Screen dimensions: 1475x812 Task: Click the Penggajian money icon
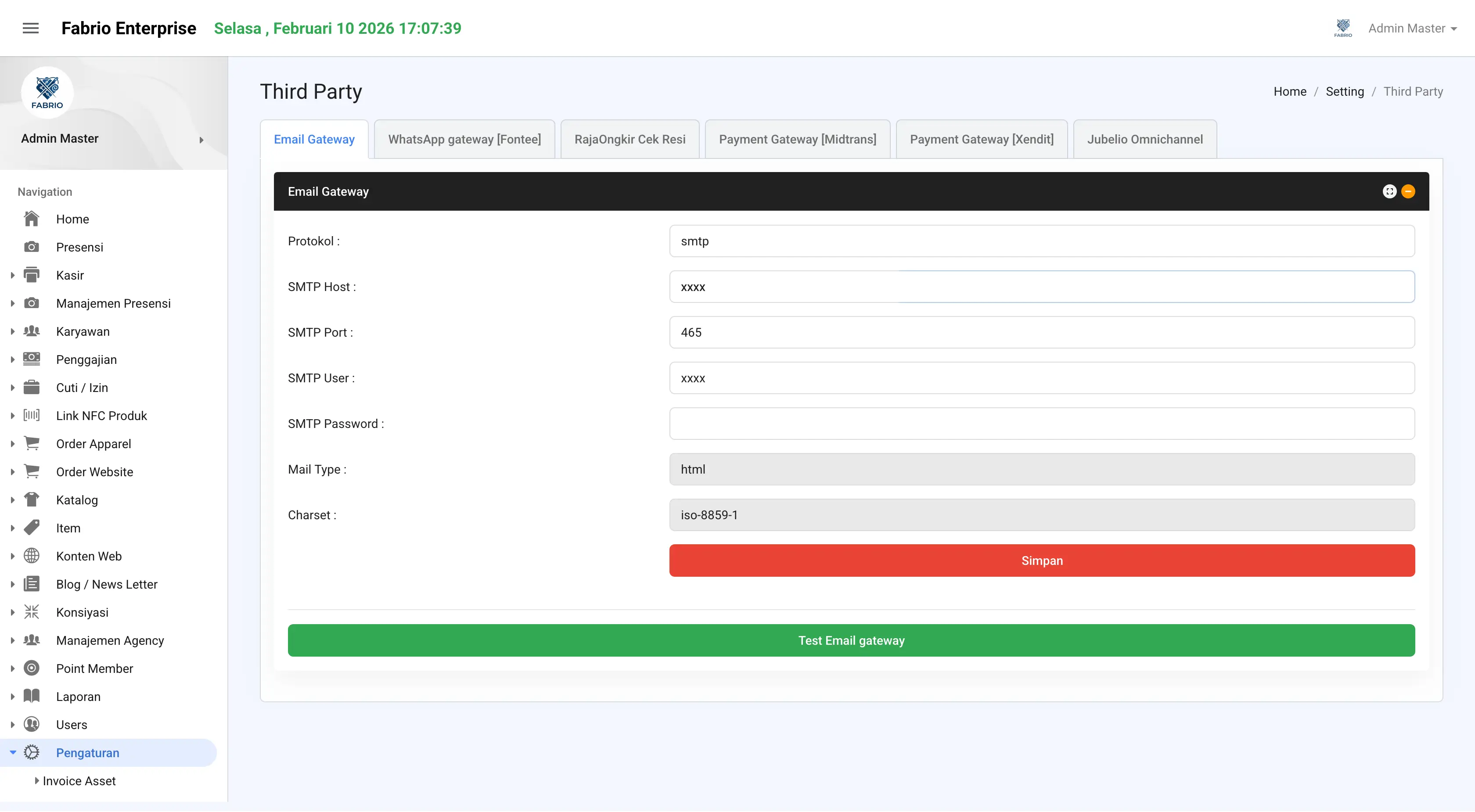(32, 359)
